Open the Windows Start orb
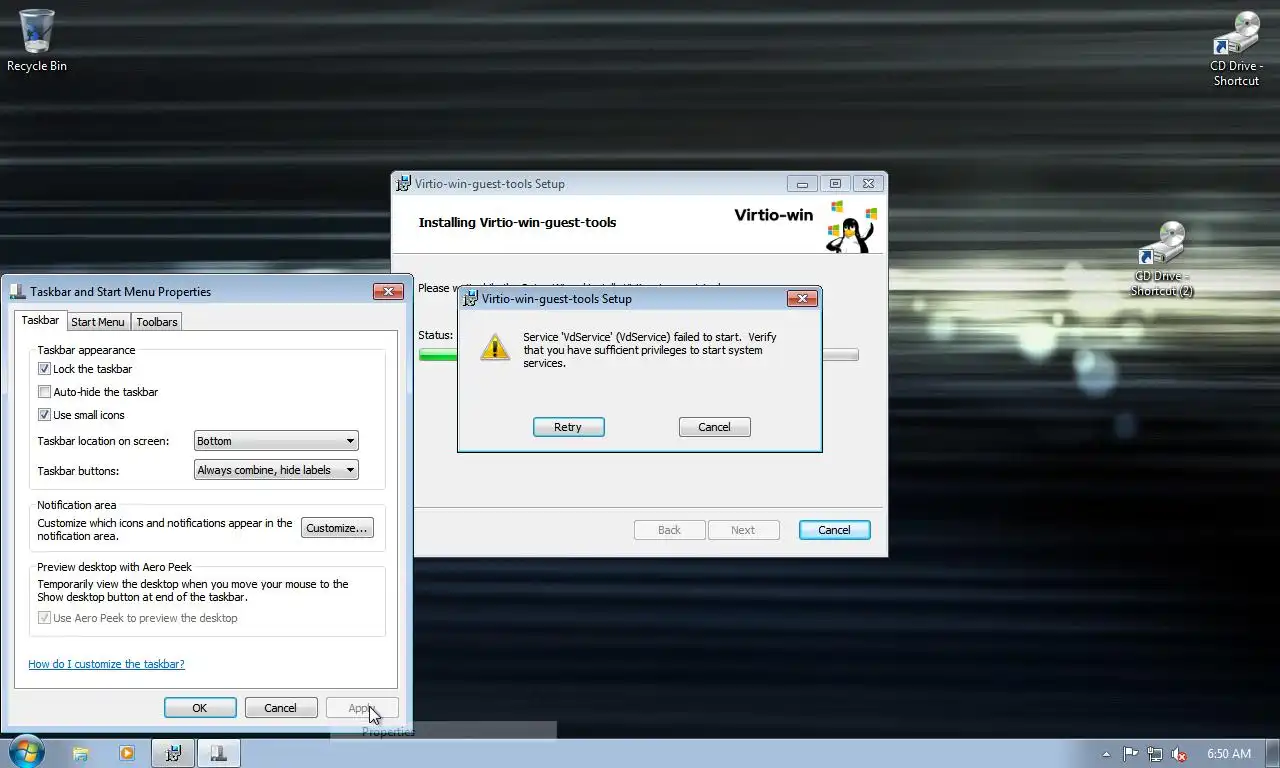1280x768 pixels. (26, 753)
